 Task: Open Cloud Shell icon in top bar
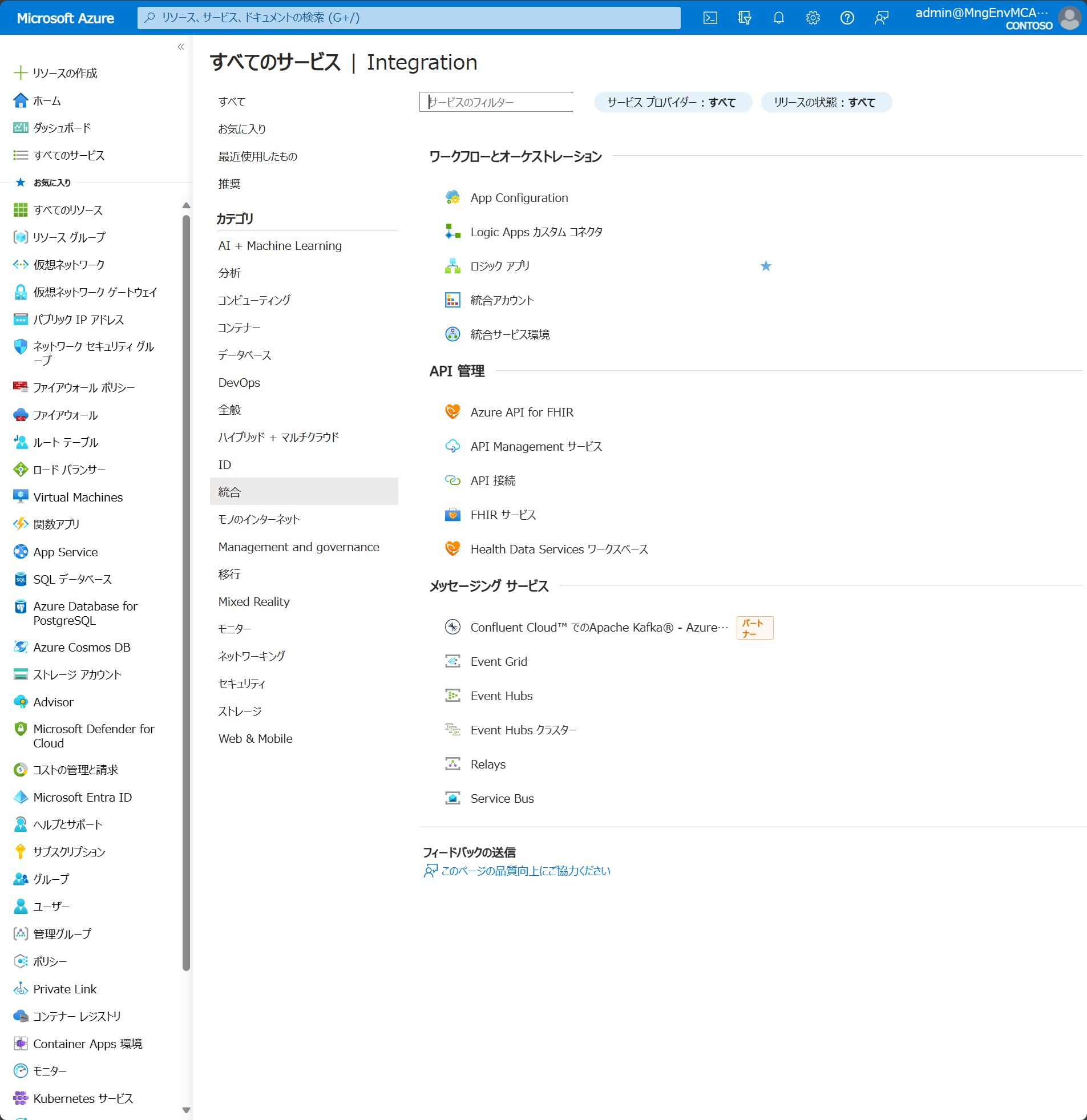(x=710, y=18)
